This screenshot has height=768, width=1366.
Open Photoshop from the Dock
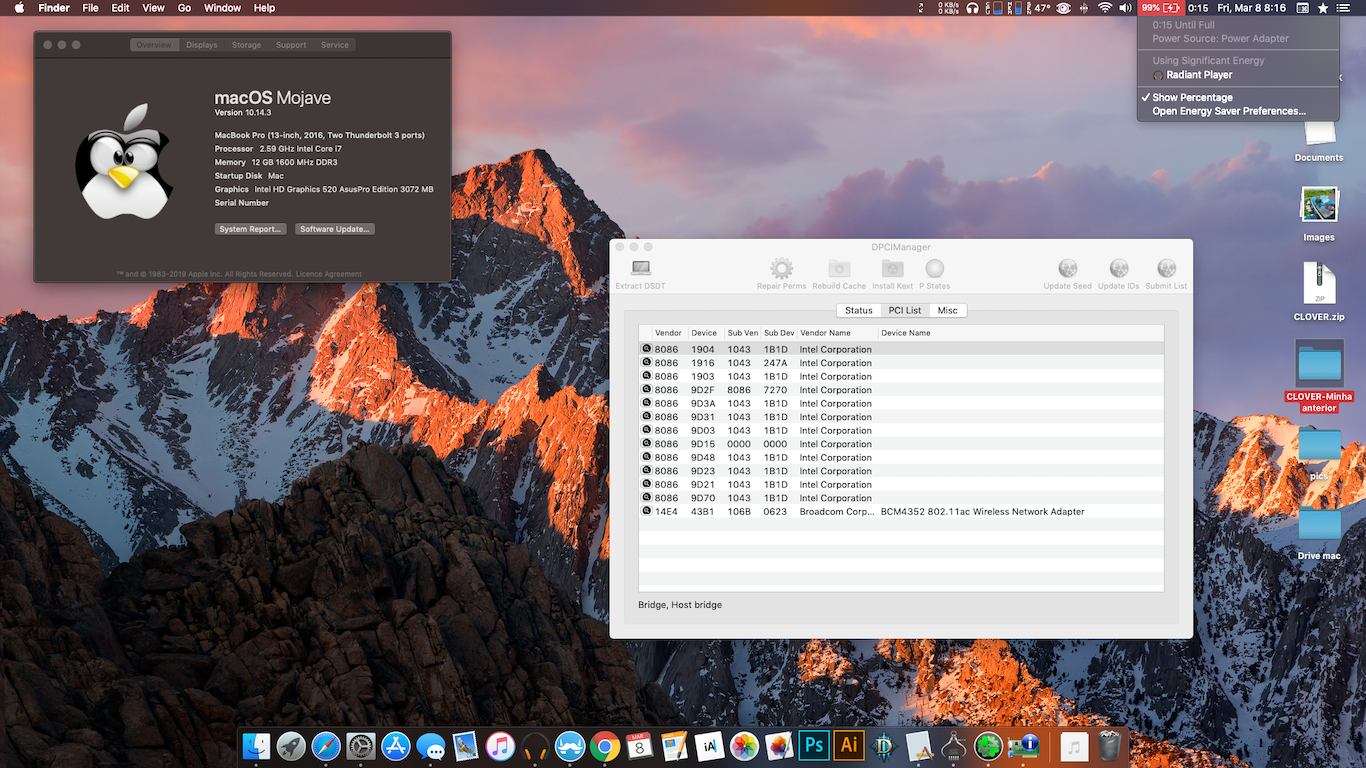(814, 745)
